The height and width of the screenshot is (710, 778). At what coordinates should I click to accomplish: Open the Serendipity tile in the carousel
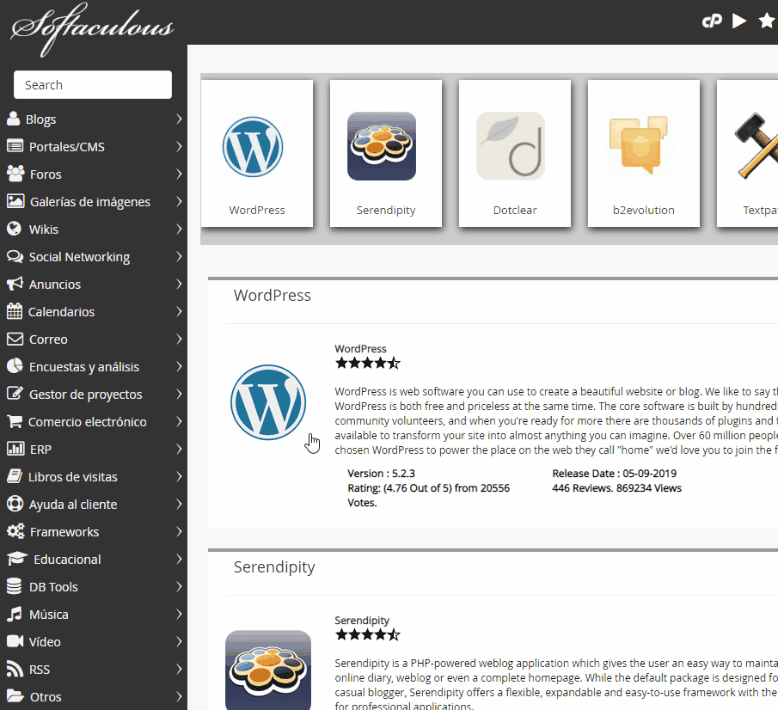pos(386,154)
